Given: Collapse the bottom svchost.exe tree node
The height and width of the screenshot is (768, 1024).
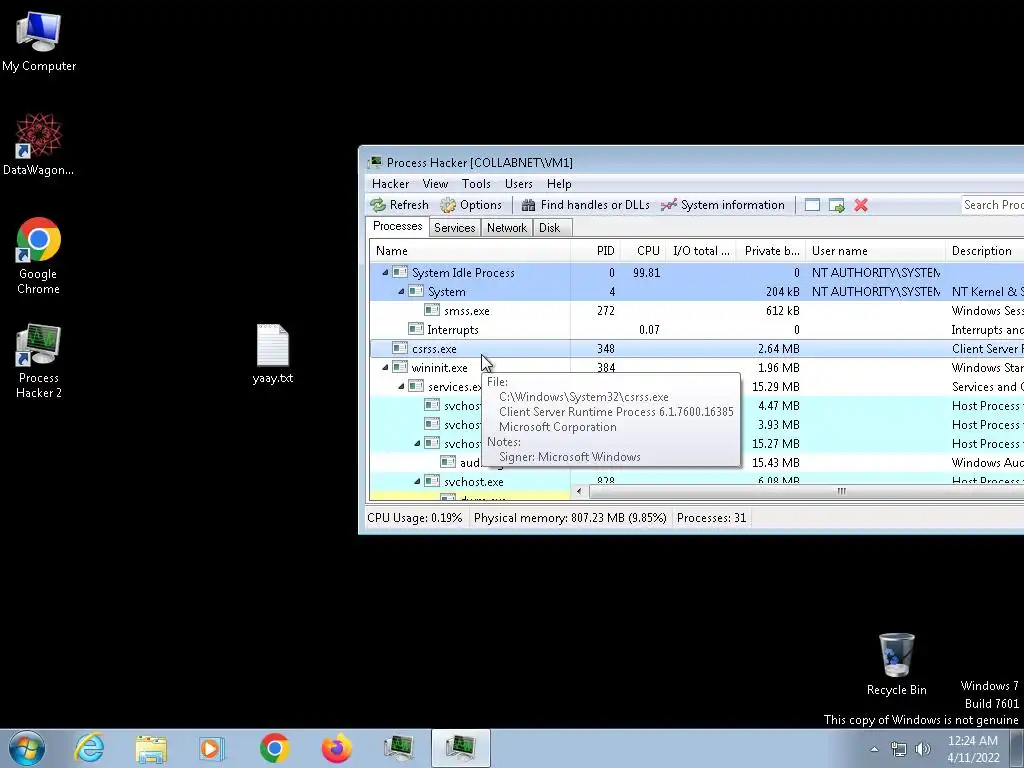Looking at the screenshot, I should (417, 481).
